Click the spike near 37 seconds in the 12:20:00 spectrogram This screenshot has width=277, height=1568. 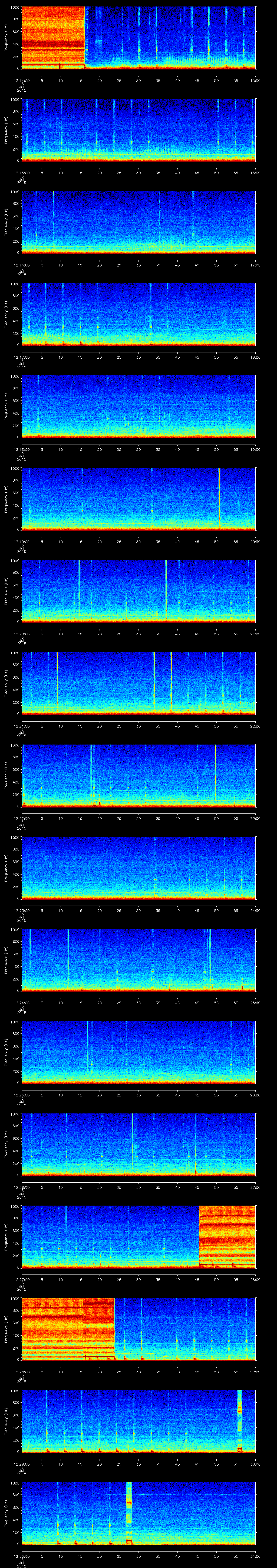[x=166, y=590]
